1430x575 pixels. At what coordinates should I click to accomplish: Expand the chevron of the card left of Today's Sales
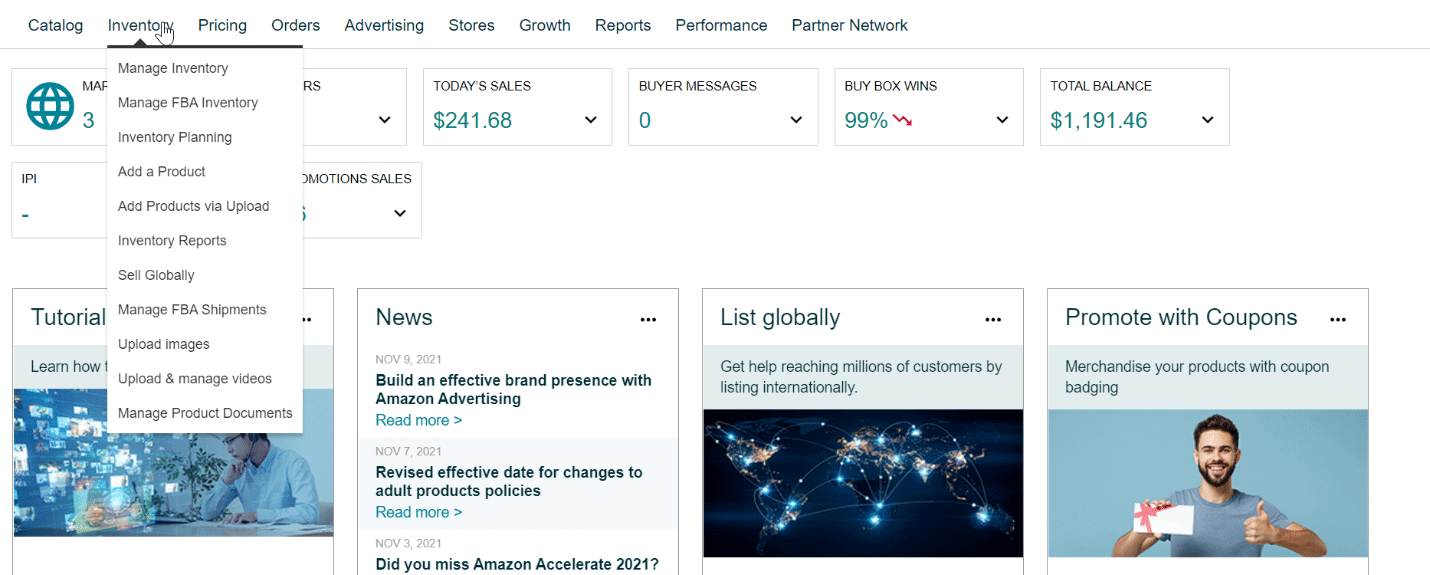coord(385,120)
